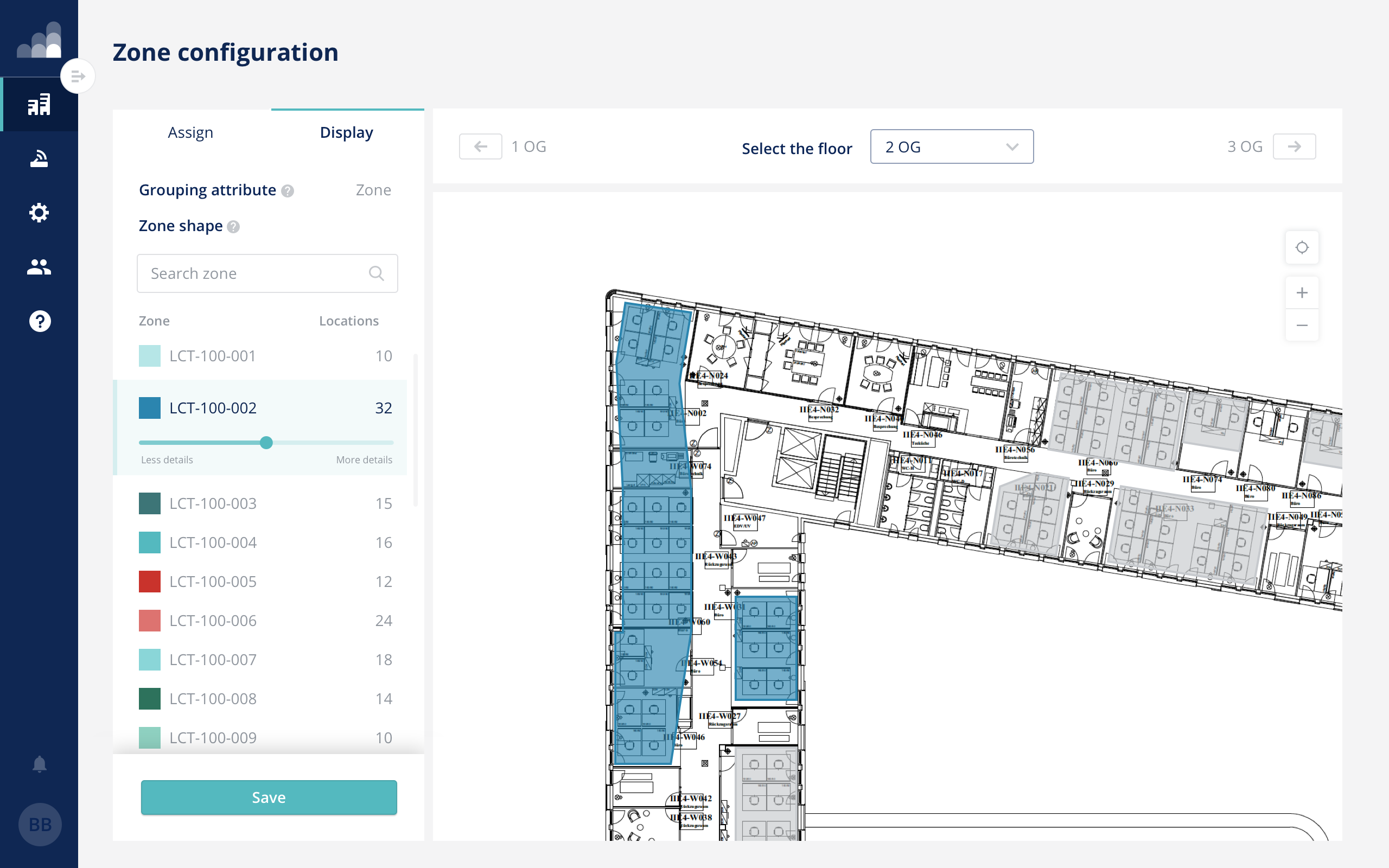Open the help question mark sidebar icon
1389x868 pixels.
pyautogui.click(x=39, y=321)
